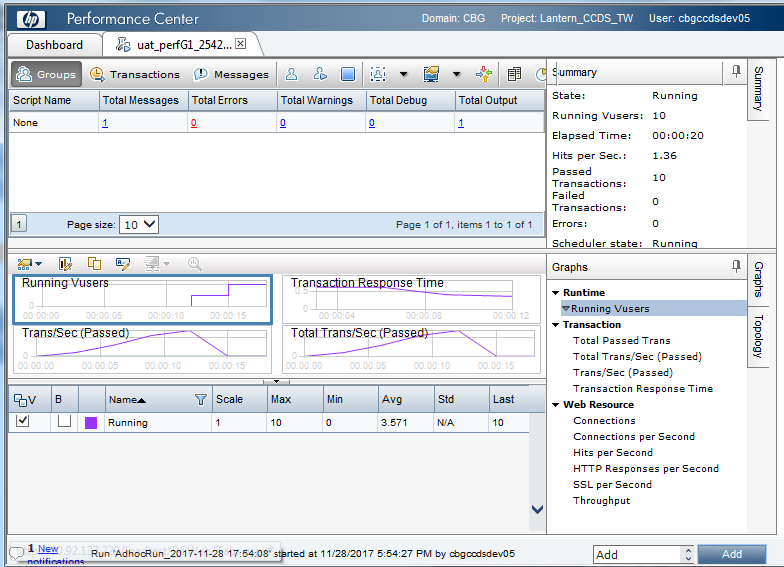This screenshot has width=784, height=567.
Task: Collapse the Runtime tree node
Action: 556,292
